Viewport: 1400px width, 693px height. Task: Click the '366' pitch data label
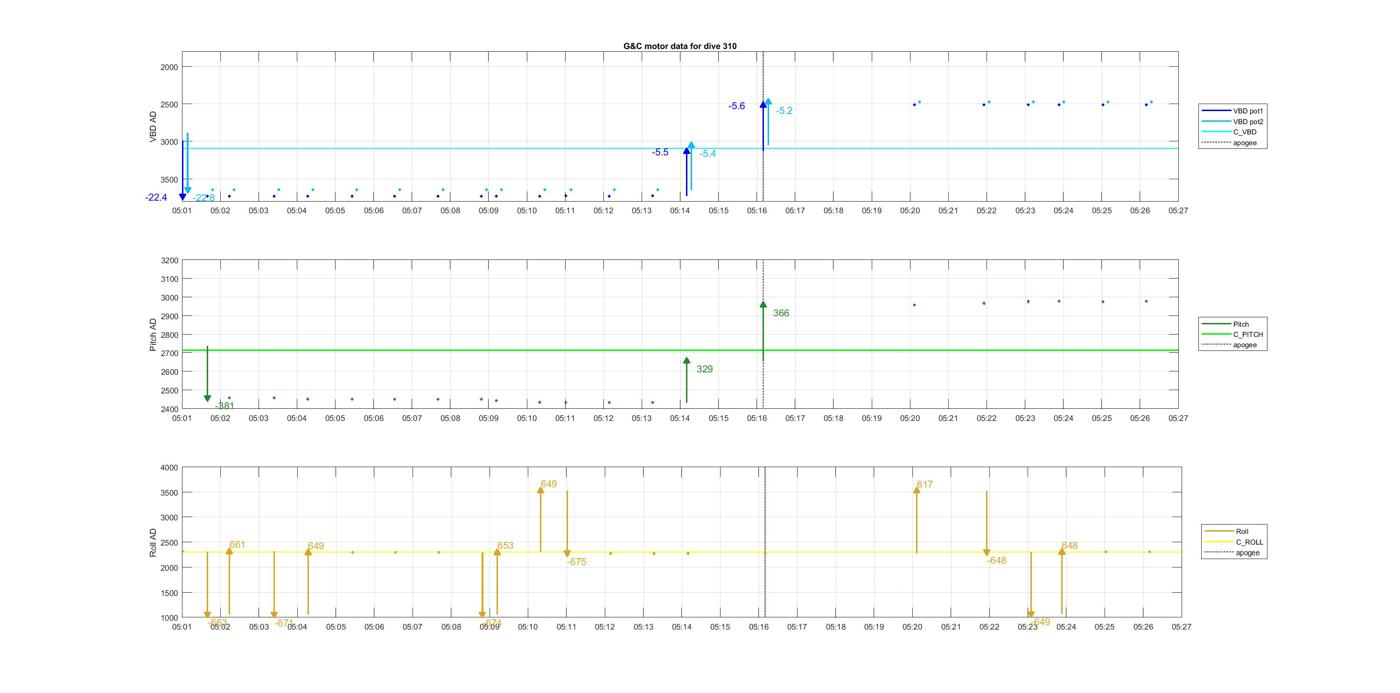(781, 313)
